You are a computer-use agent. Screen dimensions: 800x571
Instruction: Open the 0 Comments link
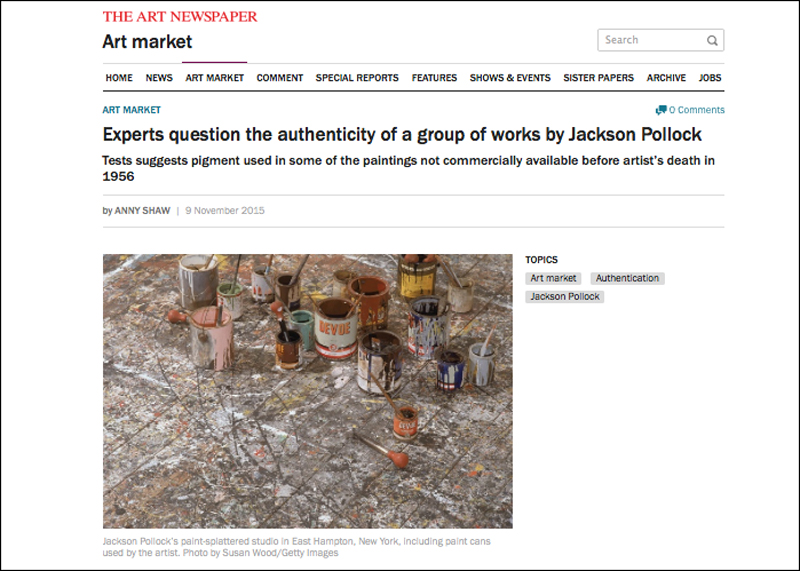click(x=696, y=110)
